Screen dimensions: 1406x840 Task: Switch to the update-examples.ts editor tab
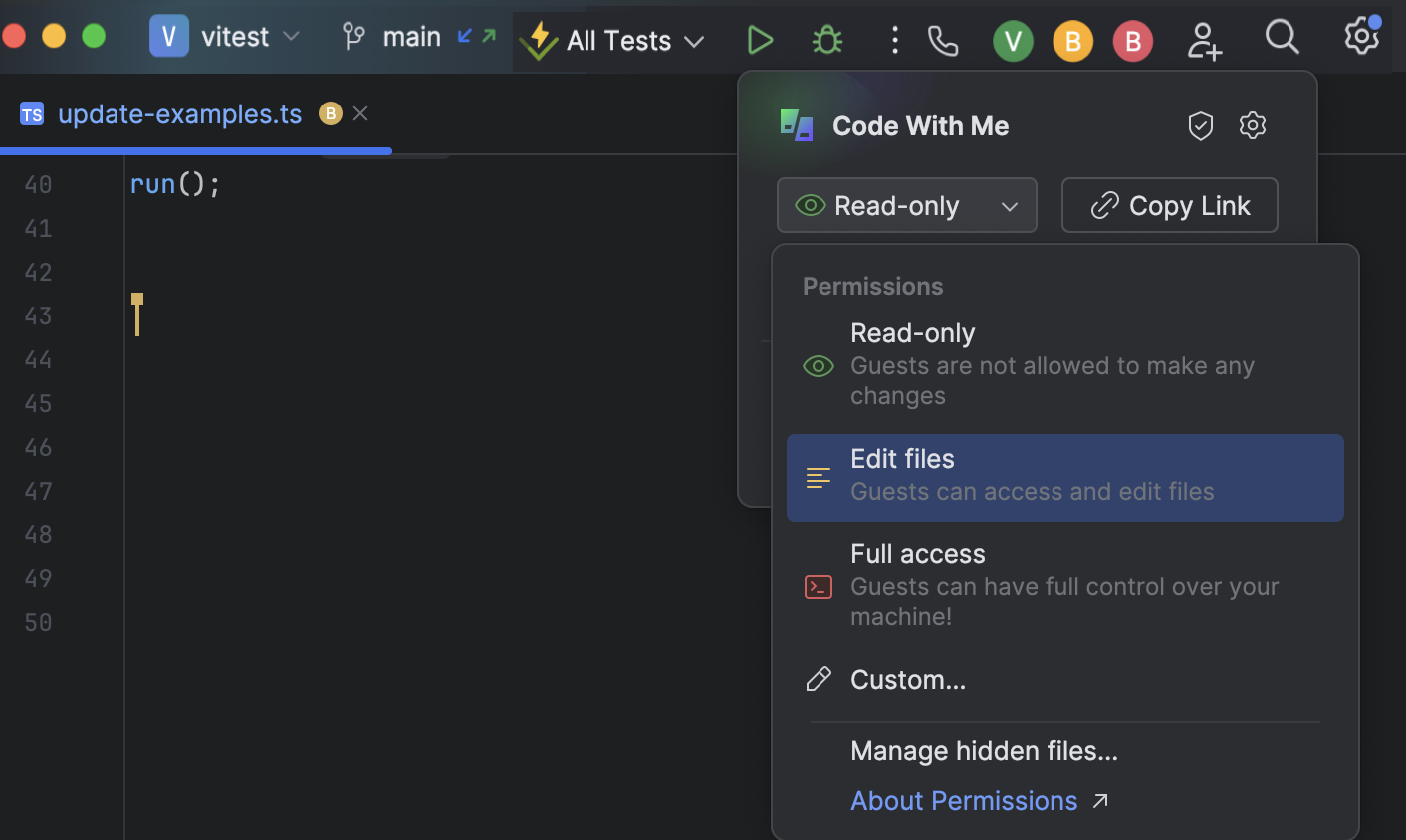(179, 113)
